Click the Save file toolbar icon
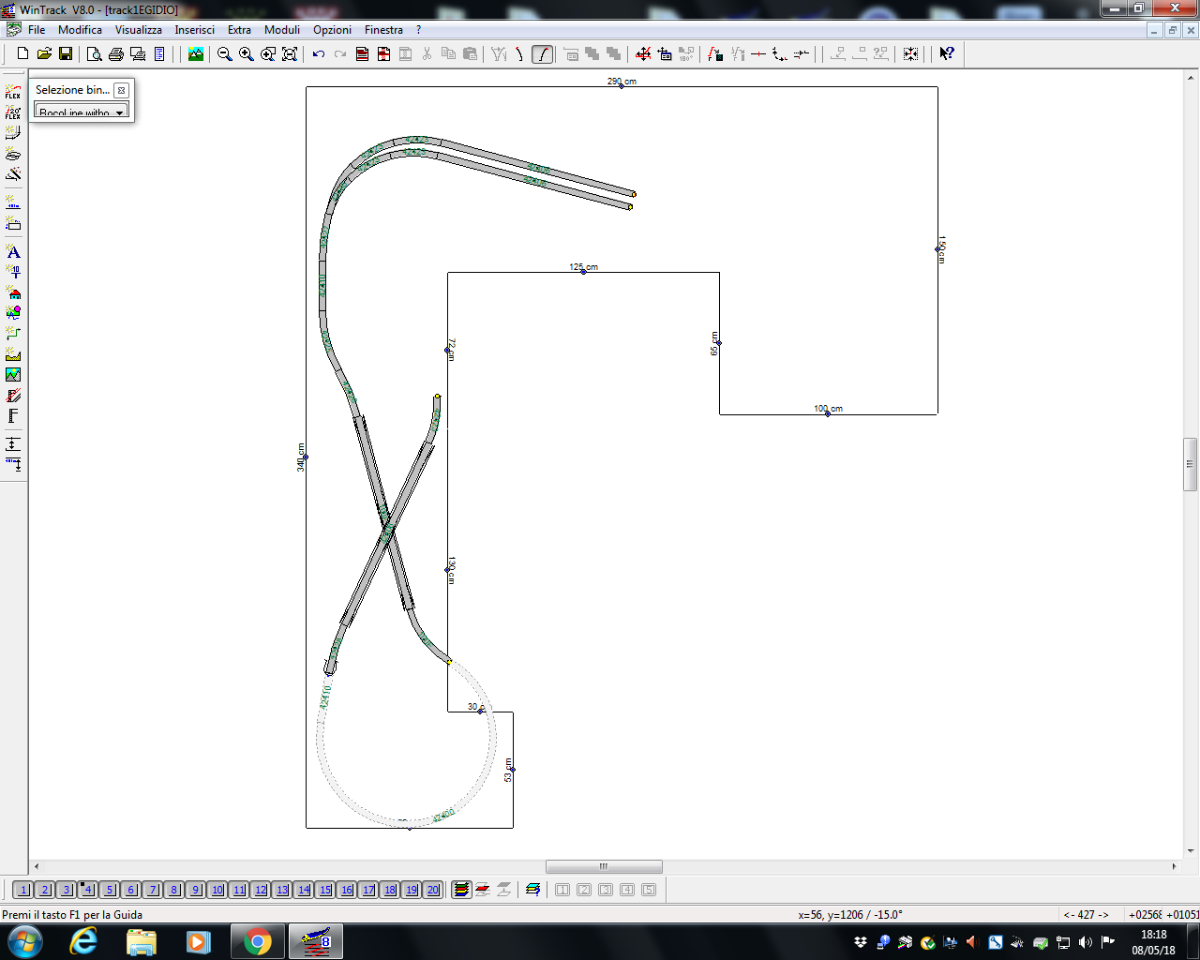Image resolution: width=1200 pixels, height=960 pixels. (x=65, y=54)
